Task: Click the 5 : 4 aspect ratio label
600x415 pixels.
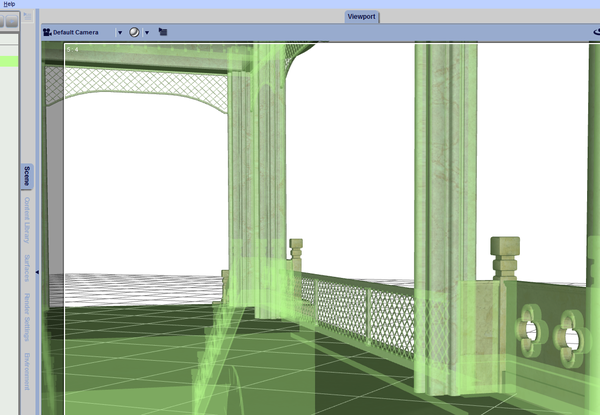Action: click(x=72, y=50)
